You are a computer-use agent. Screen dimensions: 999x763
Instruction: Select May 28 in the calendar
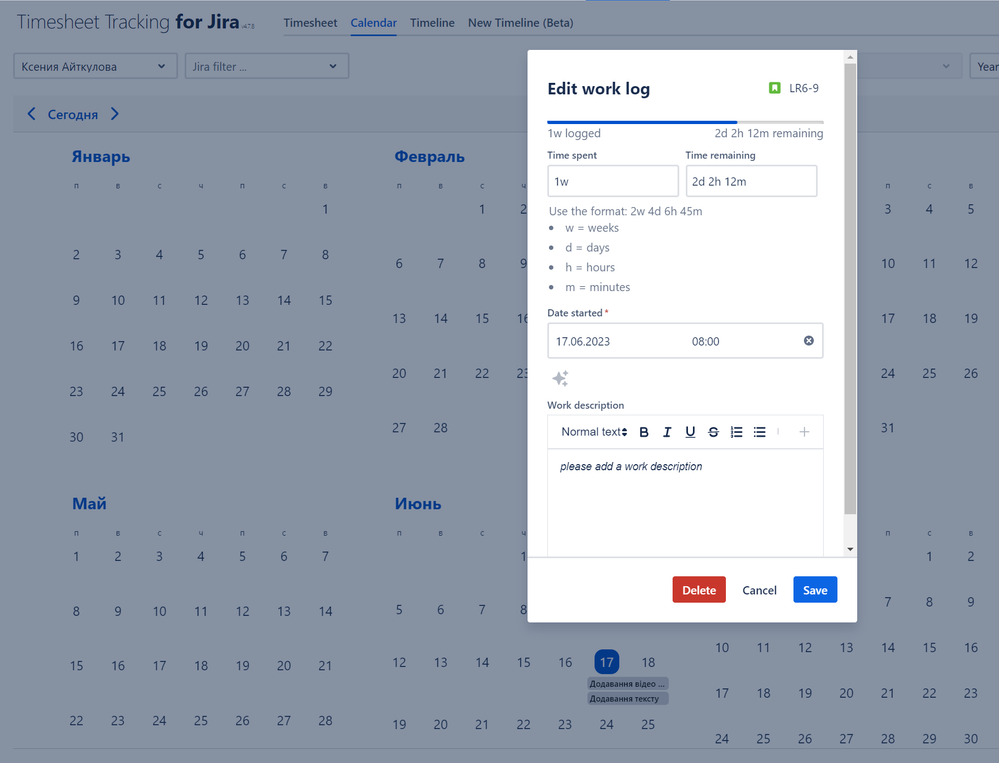coord(326,720)
